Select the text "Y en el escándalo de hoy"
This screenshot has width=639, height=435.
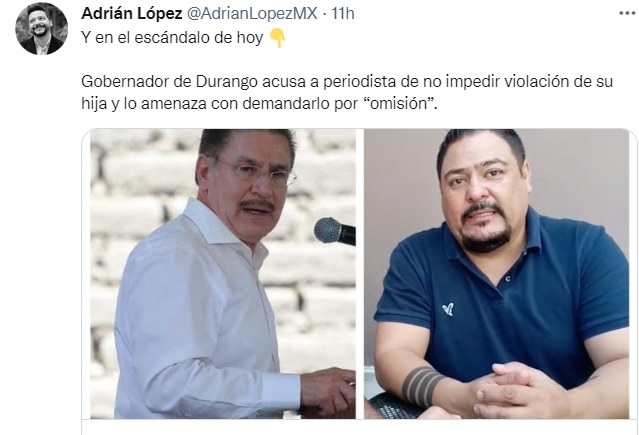click(172, 38)
